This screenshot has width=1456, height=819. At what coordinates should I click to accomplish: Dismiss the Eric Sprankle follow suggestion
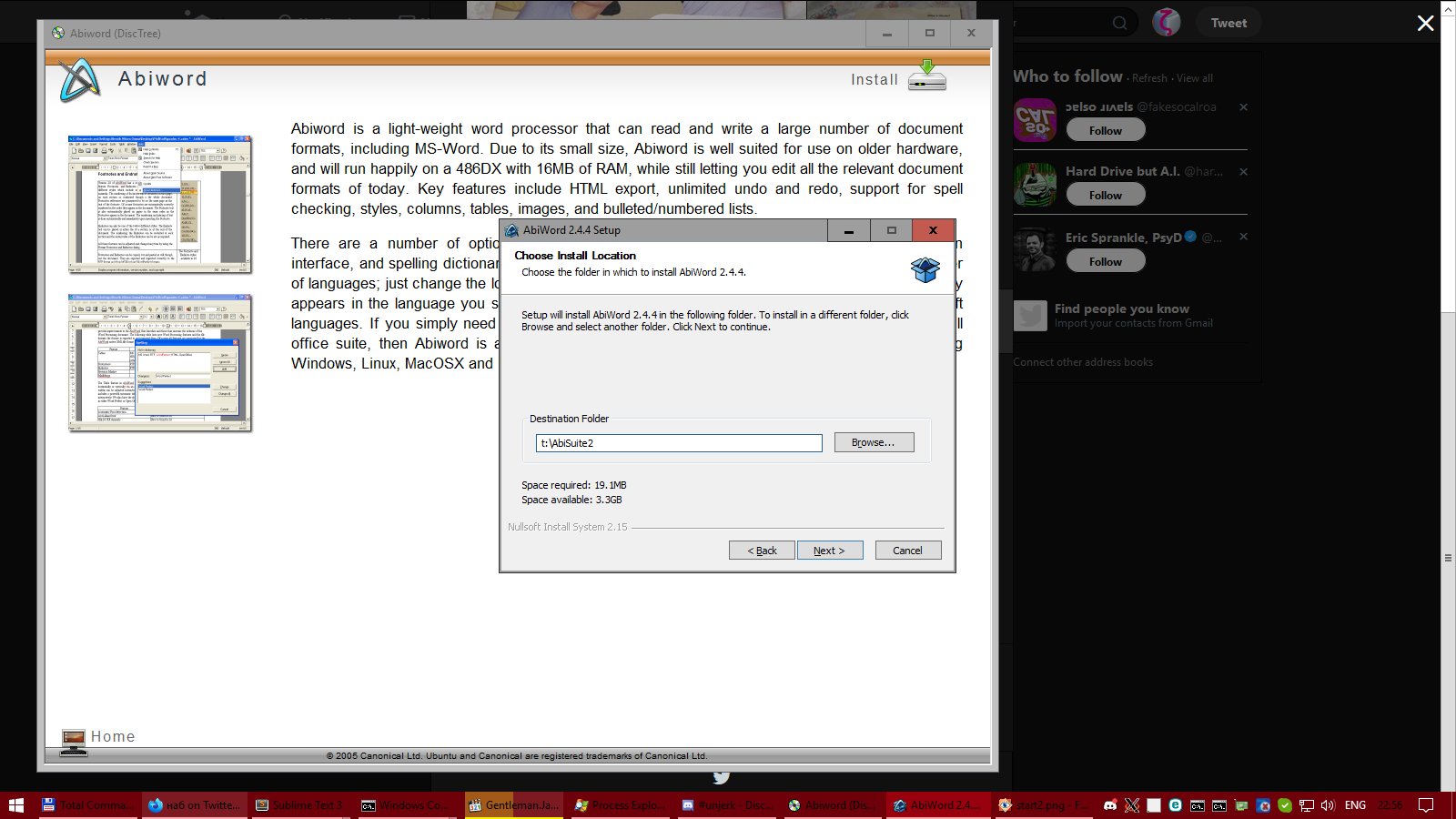(x=1243, y=237)
